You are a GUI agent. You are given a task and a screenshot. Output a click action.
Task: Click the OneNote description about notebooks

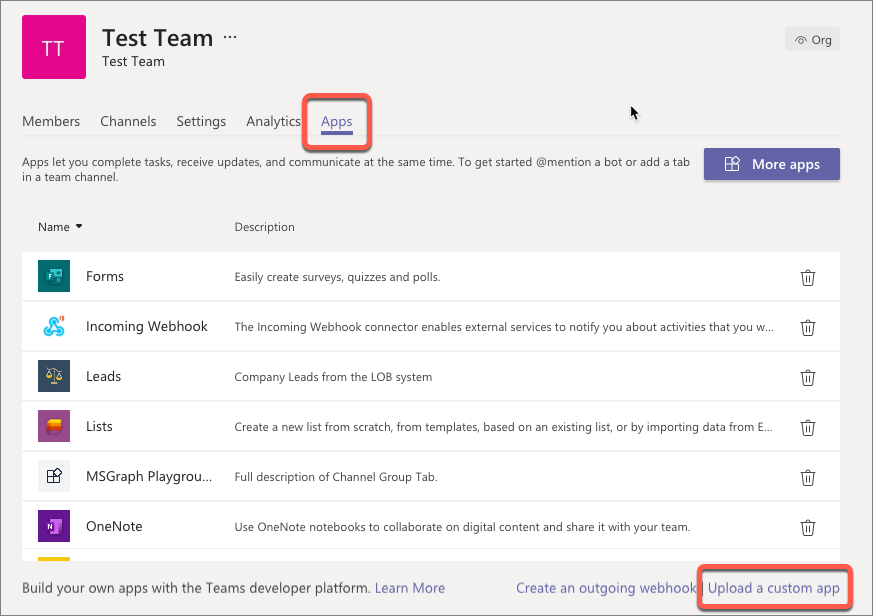[x=462, y=527]
